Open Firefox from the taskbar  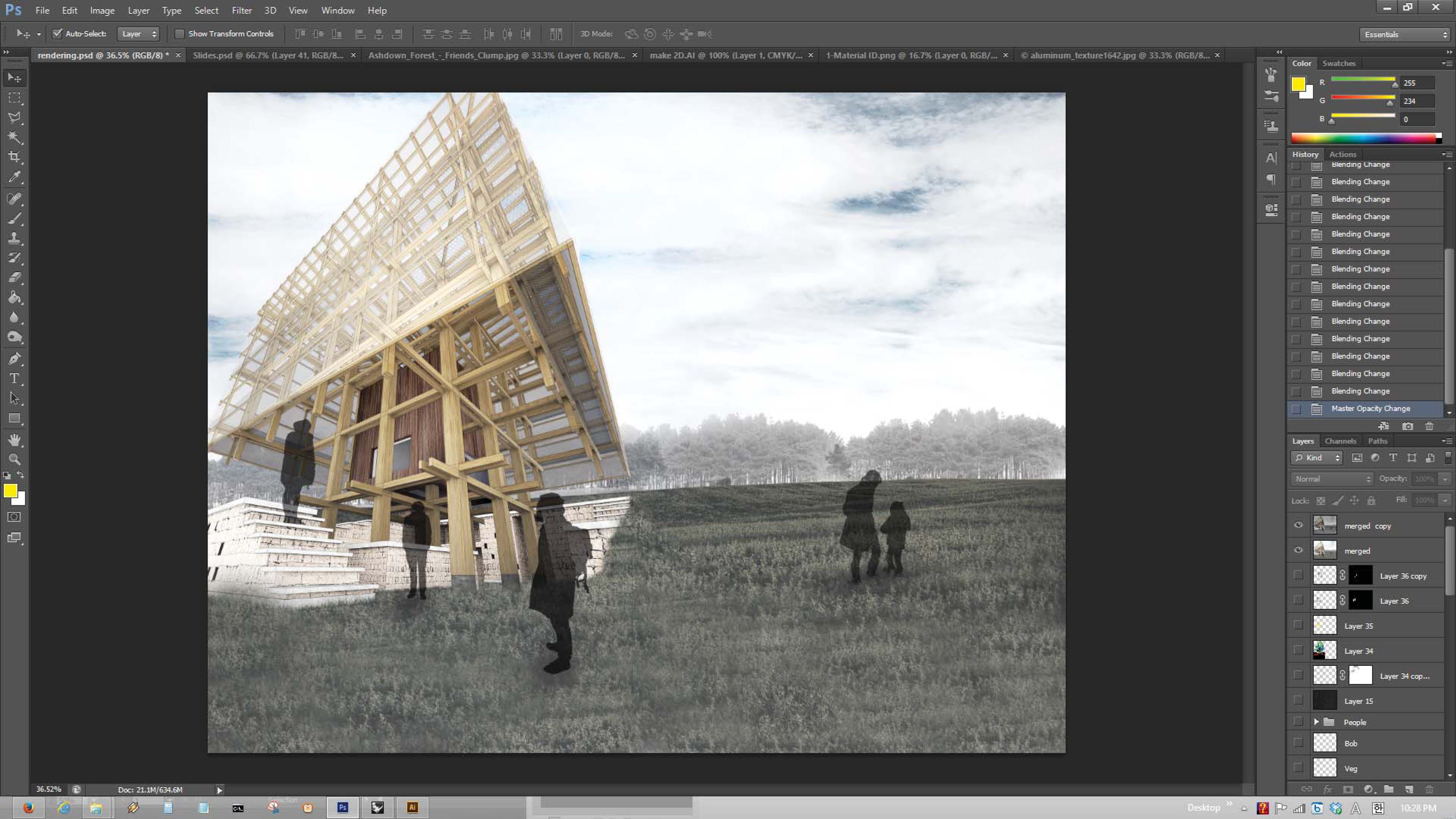click(x=28, y=808)
